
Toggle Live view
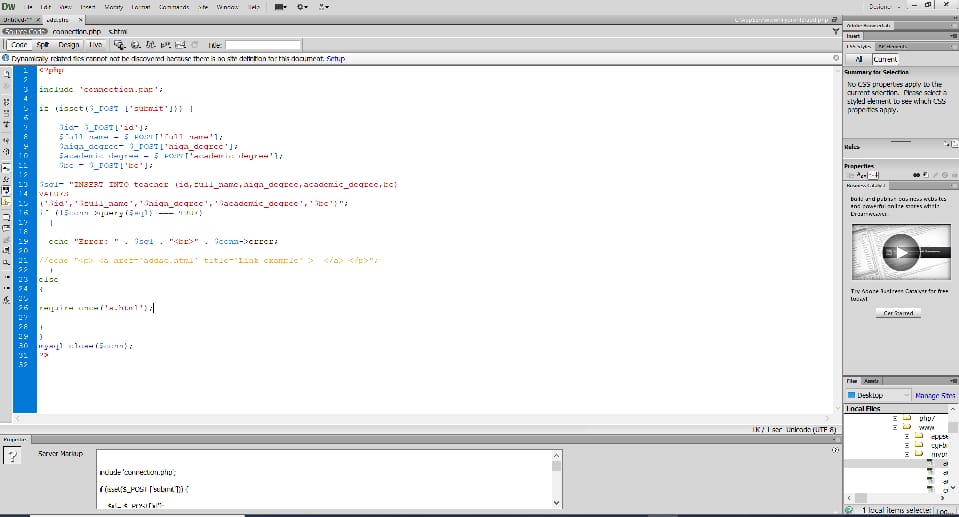point(95,45)
